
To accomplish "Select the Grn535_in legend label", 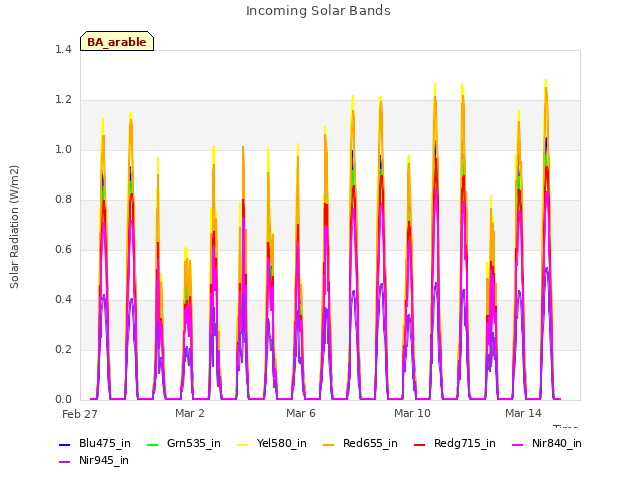I will (194, 444).
